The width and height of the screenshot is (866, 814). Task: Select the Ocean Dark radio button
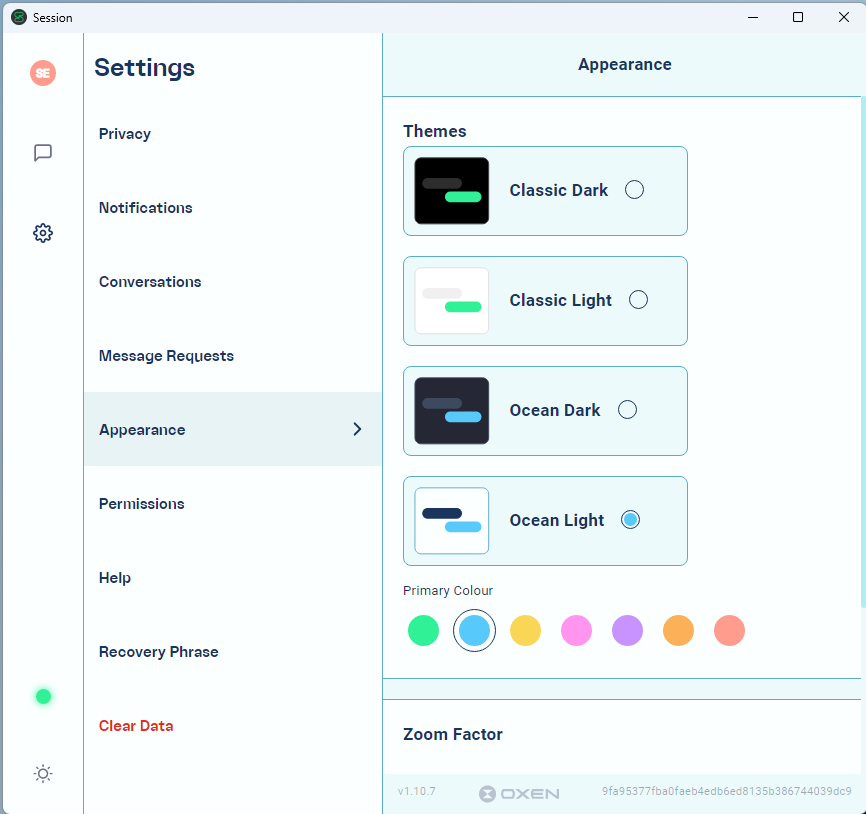(x=627, y=409)
